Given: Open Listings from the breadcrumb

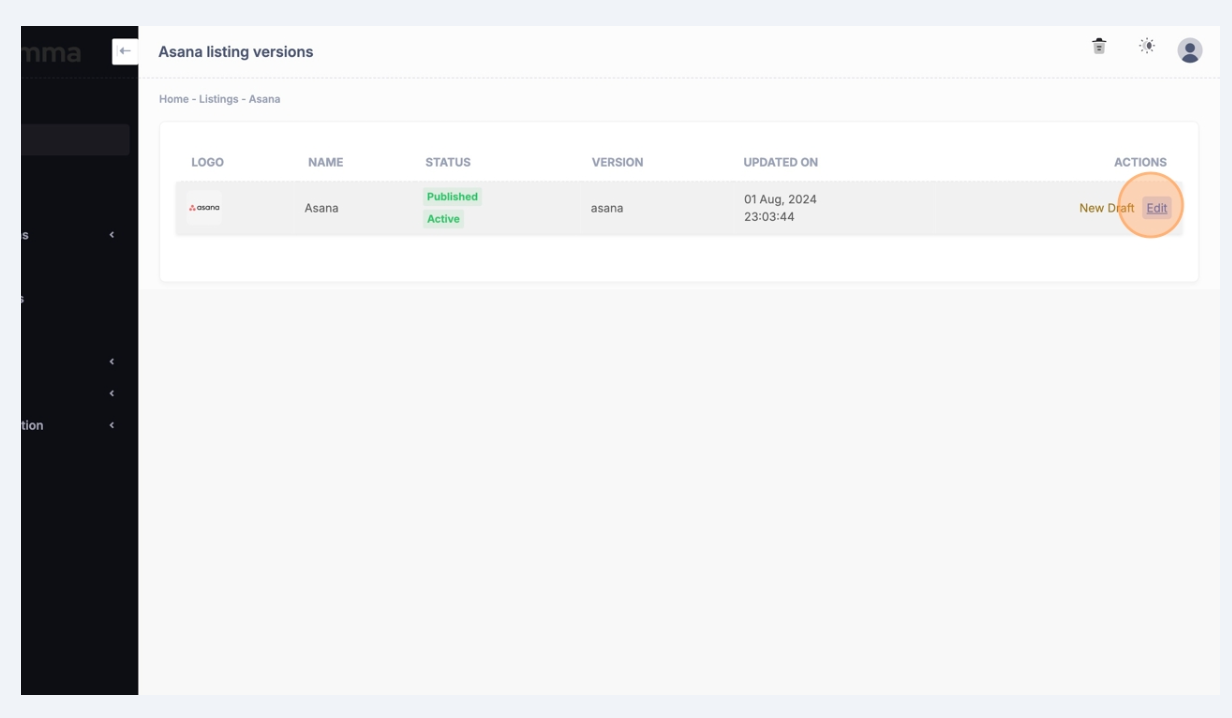Looking at the screenshot, I should click(217, 99).
